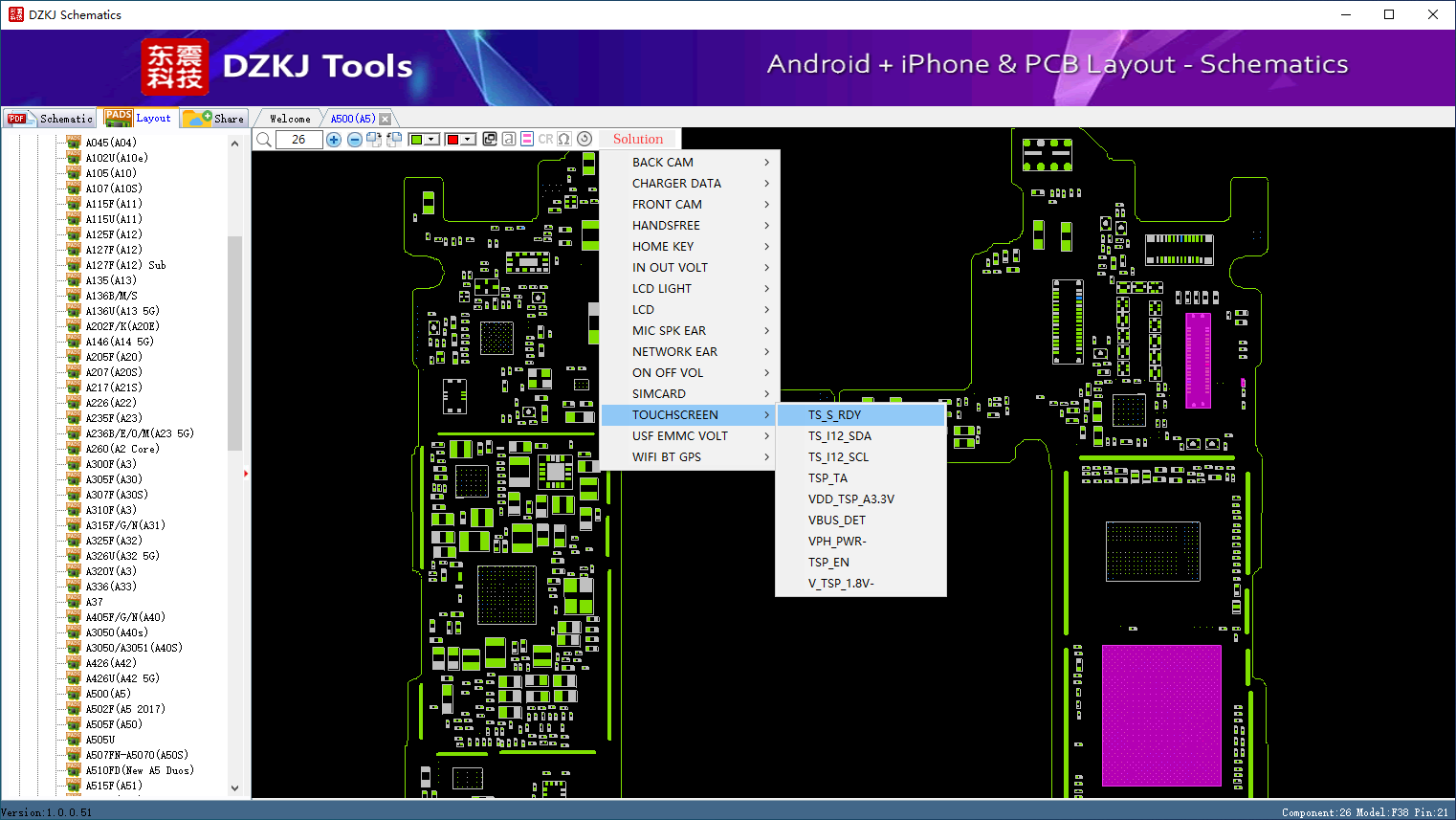1456x820 pixels.
Task: Select A3050/A3051(A40S) in the tree
Action: tap(134, 648)
